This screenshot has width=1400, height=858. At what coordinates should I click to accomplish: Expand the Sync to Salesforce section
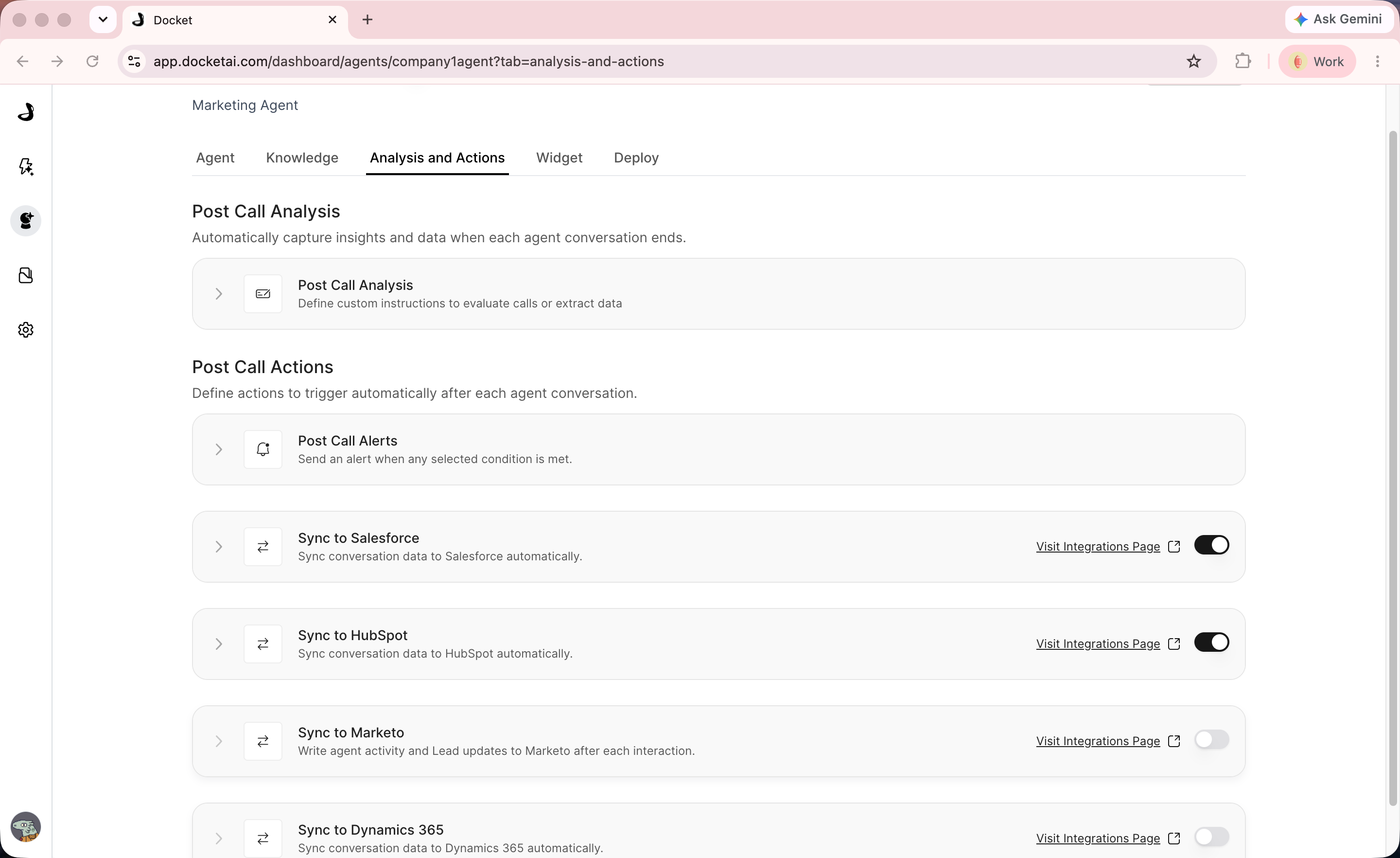click(x=219, y=547)
